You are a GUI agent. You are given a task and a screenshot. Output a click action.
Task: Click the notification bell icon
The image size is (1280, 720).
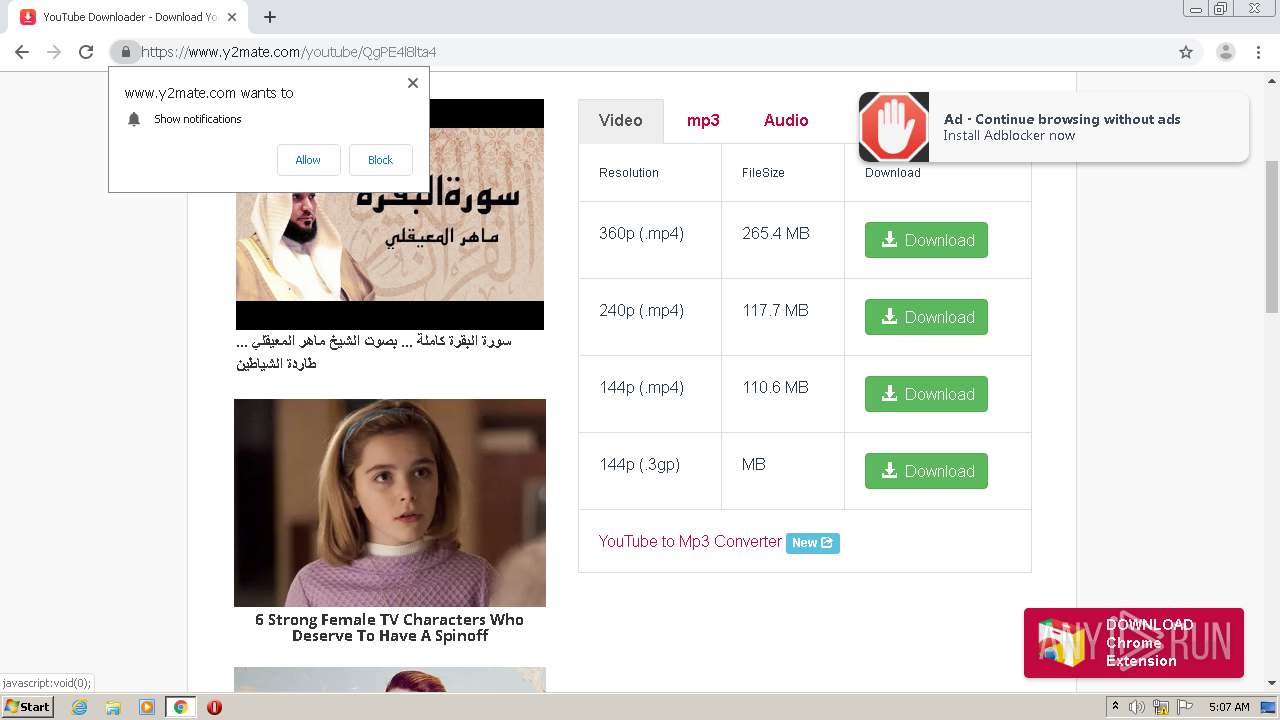coord(134,119)
